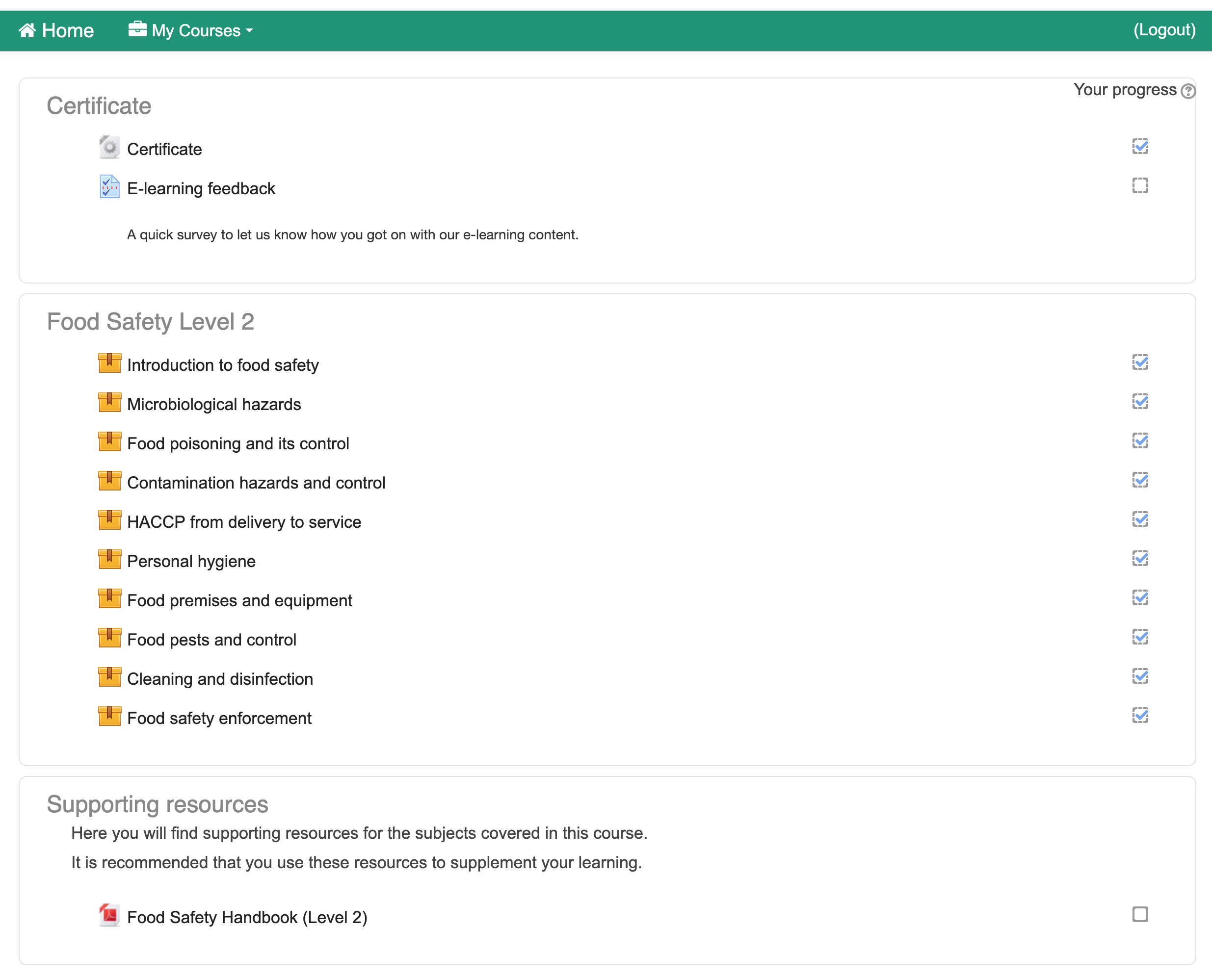Go to Home in the navigation bar

coord(56,30)
